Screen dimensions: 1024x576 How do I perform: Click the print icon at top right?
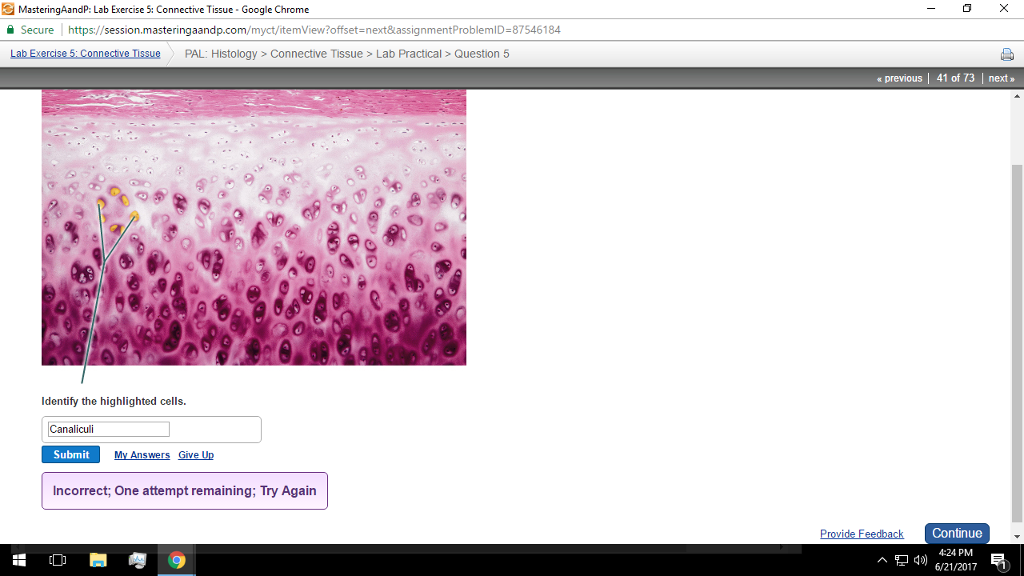[x=1007, y=54]
